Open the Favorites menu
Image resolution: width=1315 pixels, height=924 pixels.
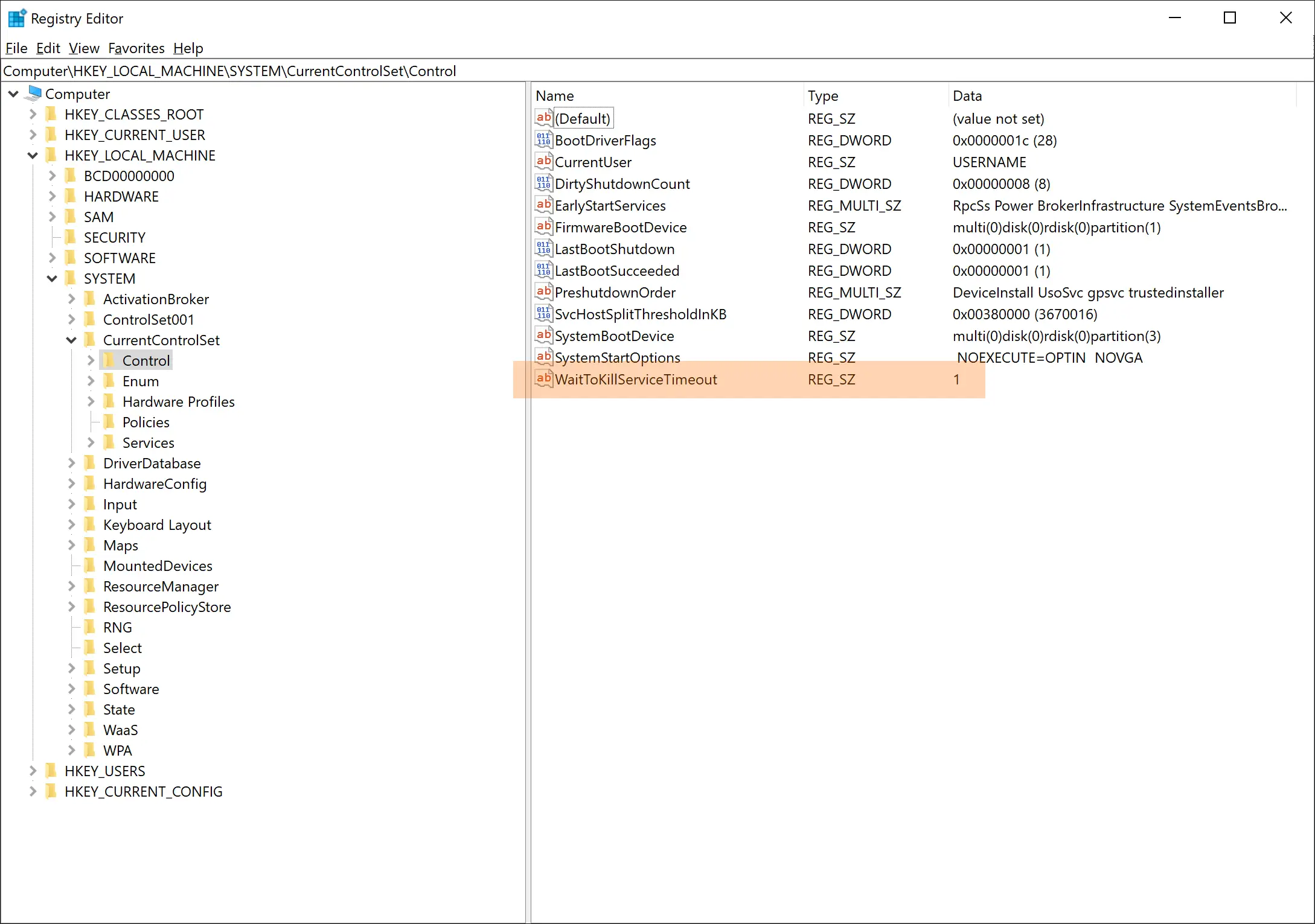coord(136,48)
